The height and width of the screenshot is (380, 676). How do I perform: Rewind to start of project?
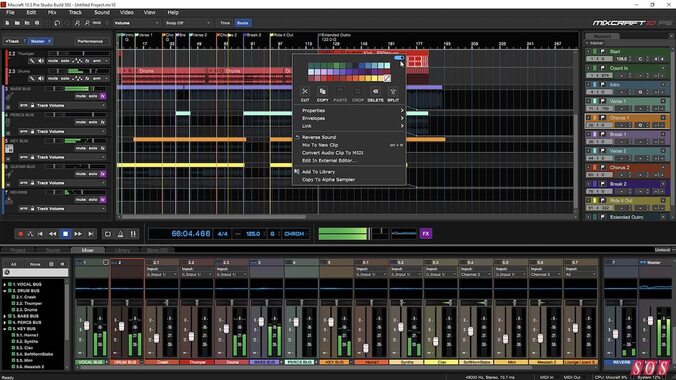(x=41, y=234)
